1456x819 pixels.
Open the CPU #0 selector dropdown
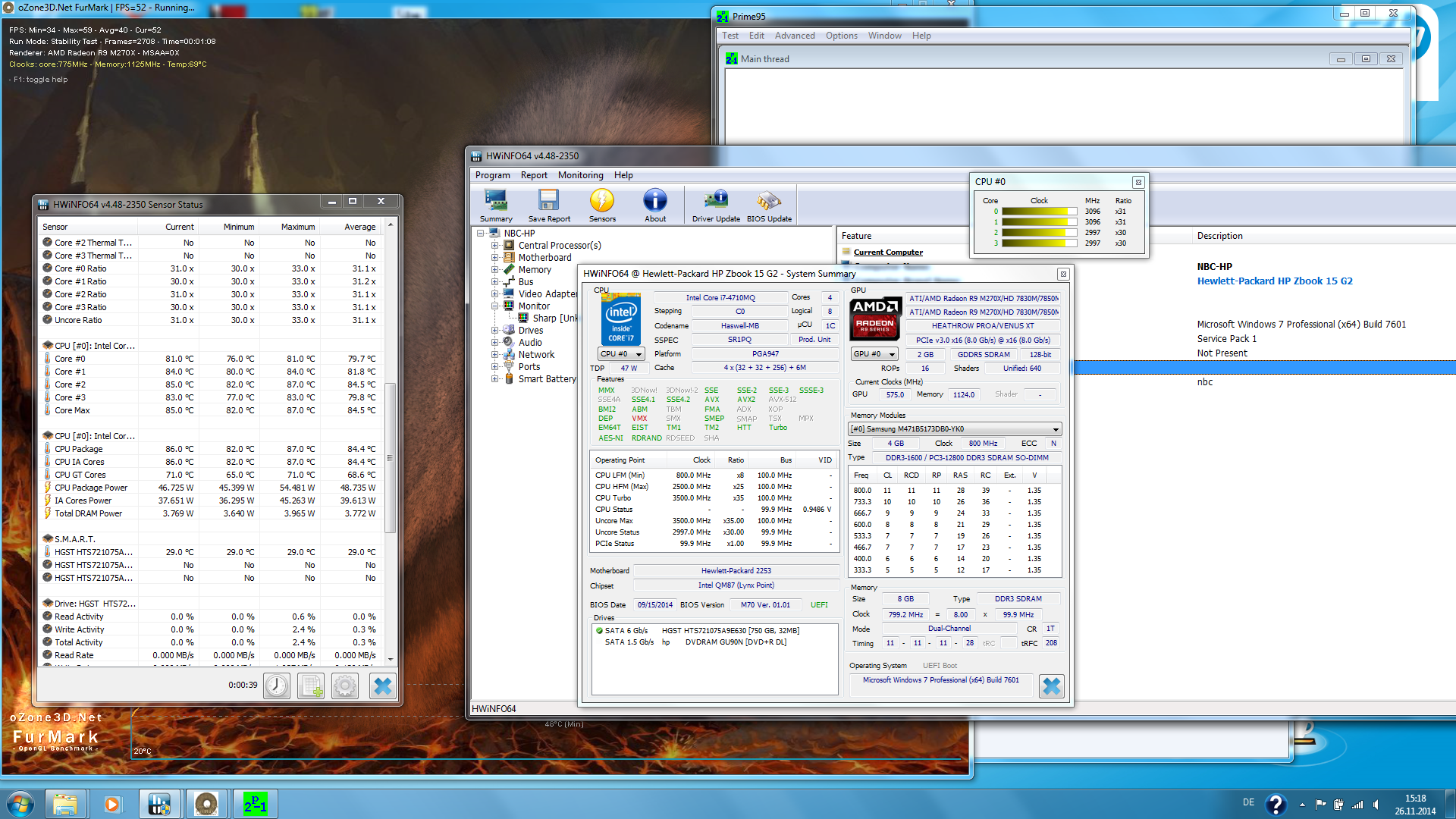point(621,354)
